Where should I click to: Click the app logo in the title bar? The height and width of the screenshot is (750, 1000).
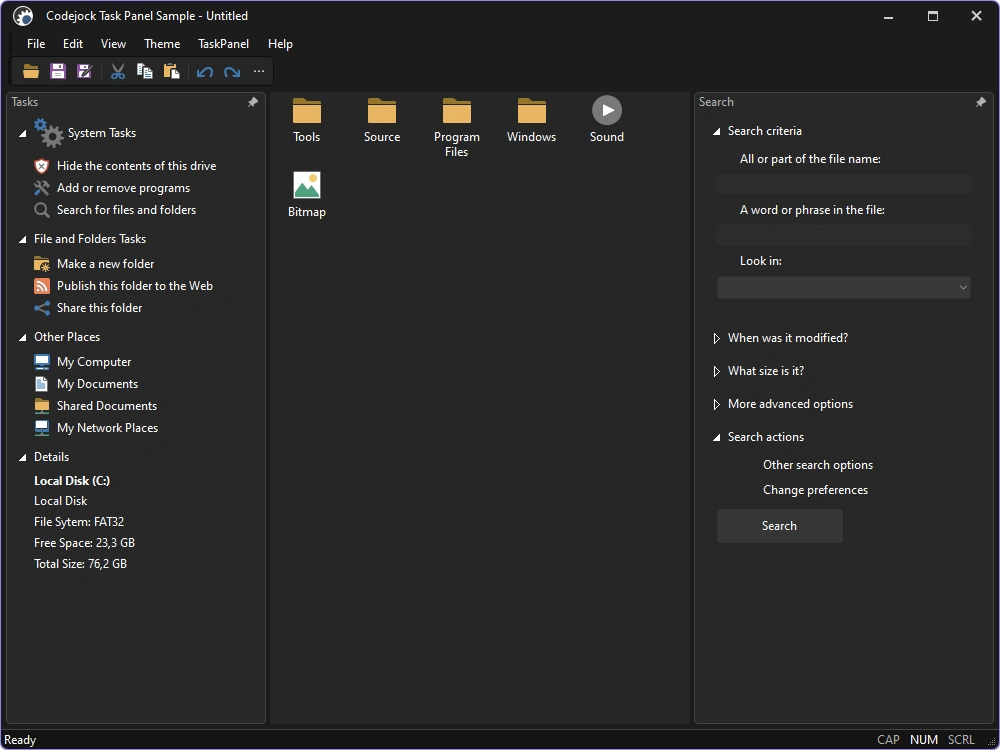[23, 16]
